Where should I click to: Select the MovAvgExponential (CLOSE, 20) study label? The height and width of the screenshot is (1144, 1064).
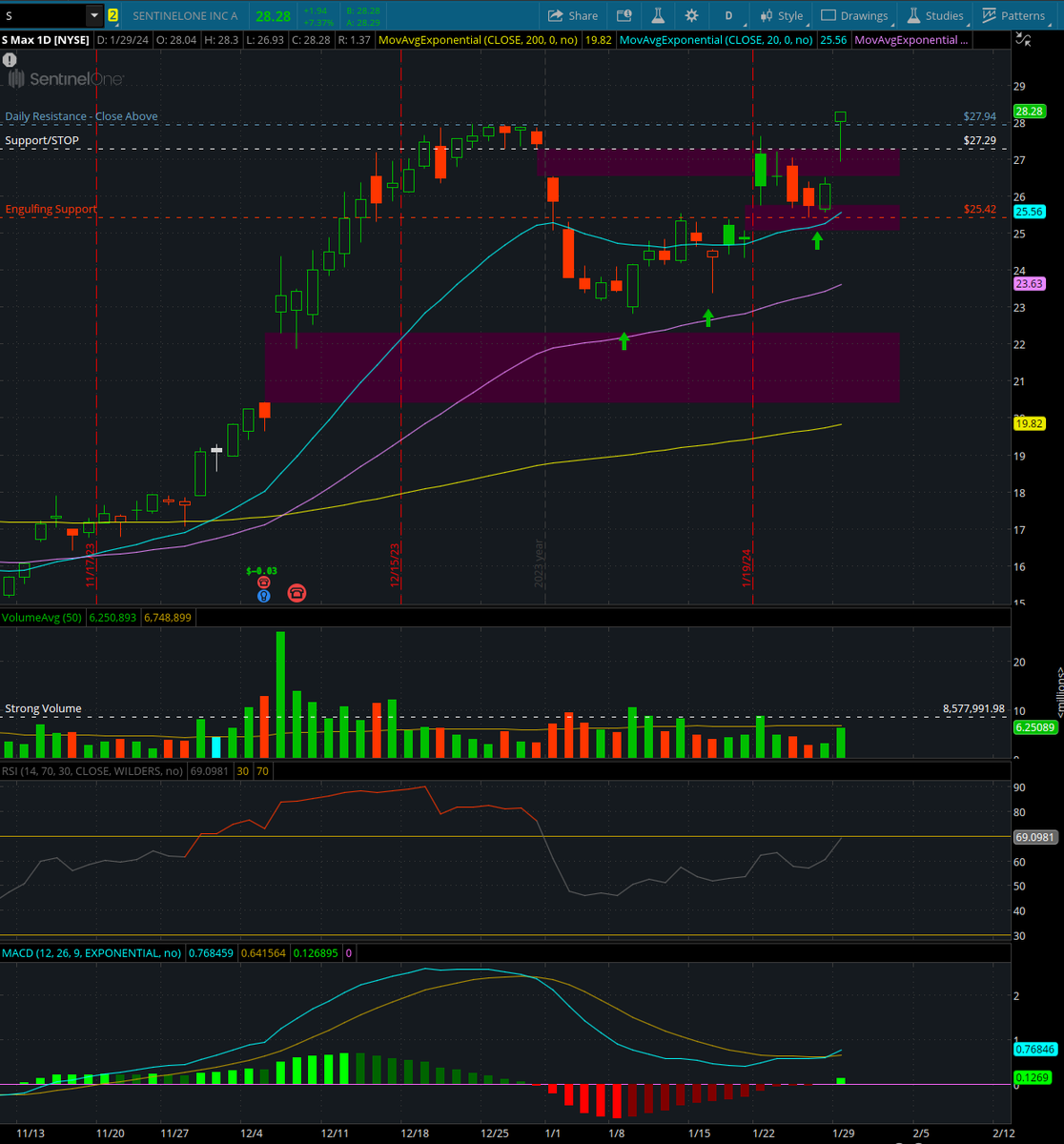click(x=718, y=40)
